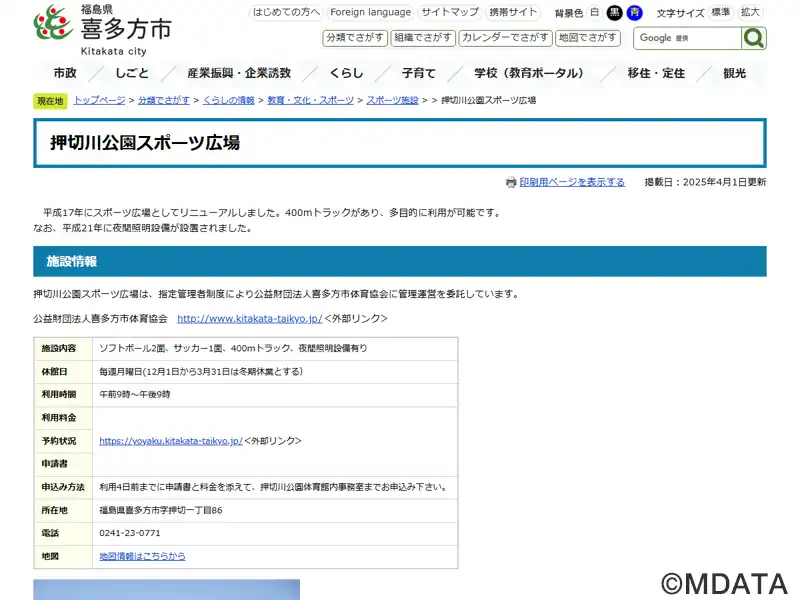Image resolution: width=800 pixels, height=600 pixels.
Task: Select blue background color option
Action: [x=635, y=13]
